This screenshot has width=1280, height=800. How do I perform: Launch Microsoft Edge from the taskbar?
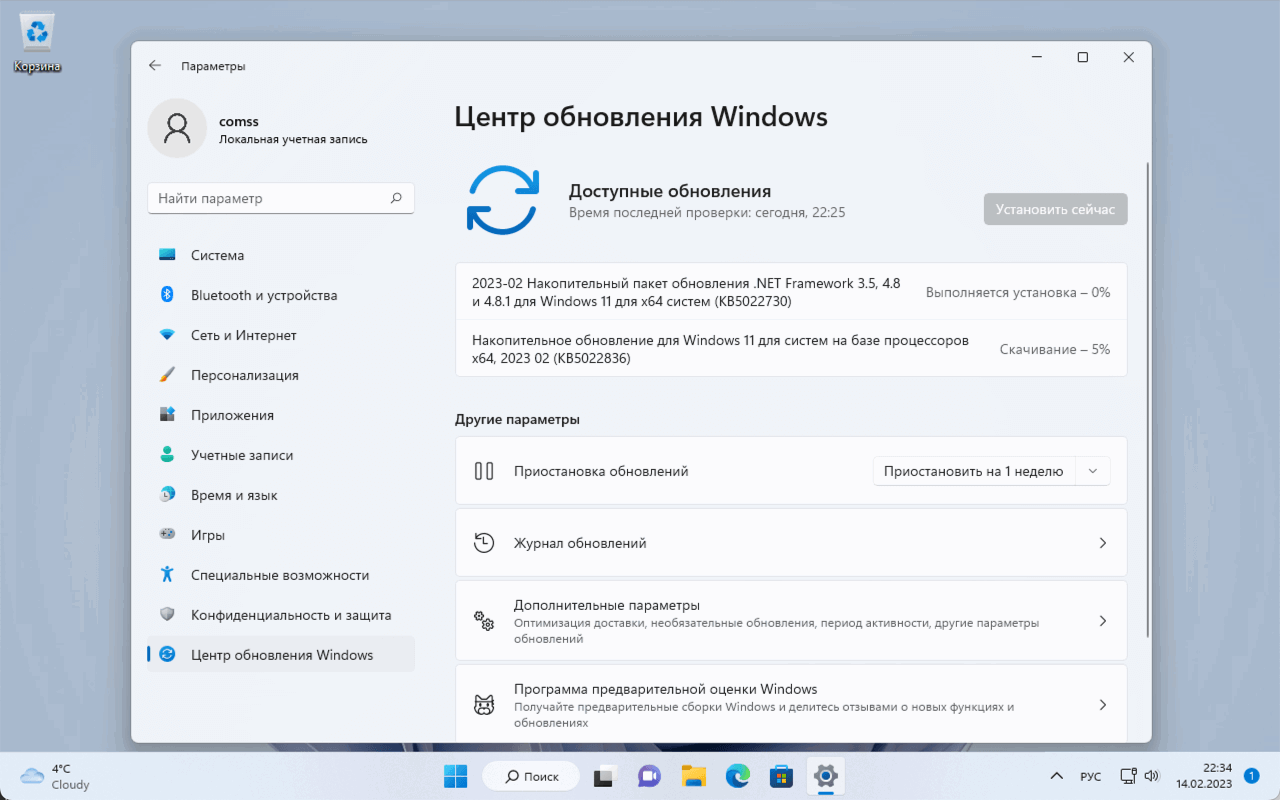(x=738, y=776)
